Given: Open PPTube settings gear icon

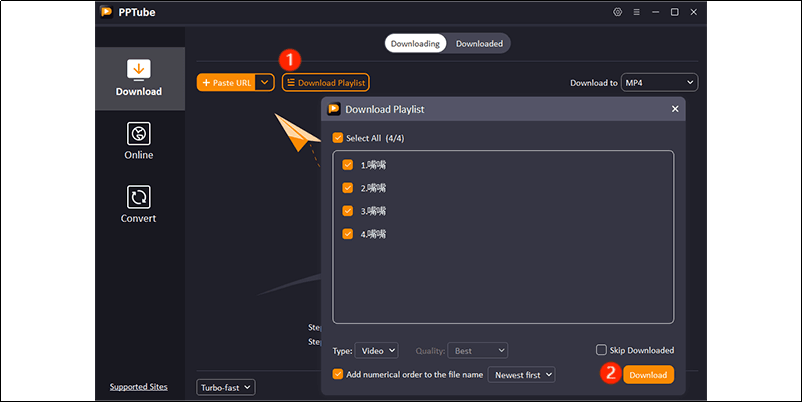Looking at the screenshot, I should 618,12.
